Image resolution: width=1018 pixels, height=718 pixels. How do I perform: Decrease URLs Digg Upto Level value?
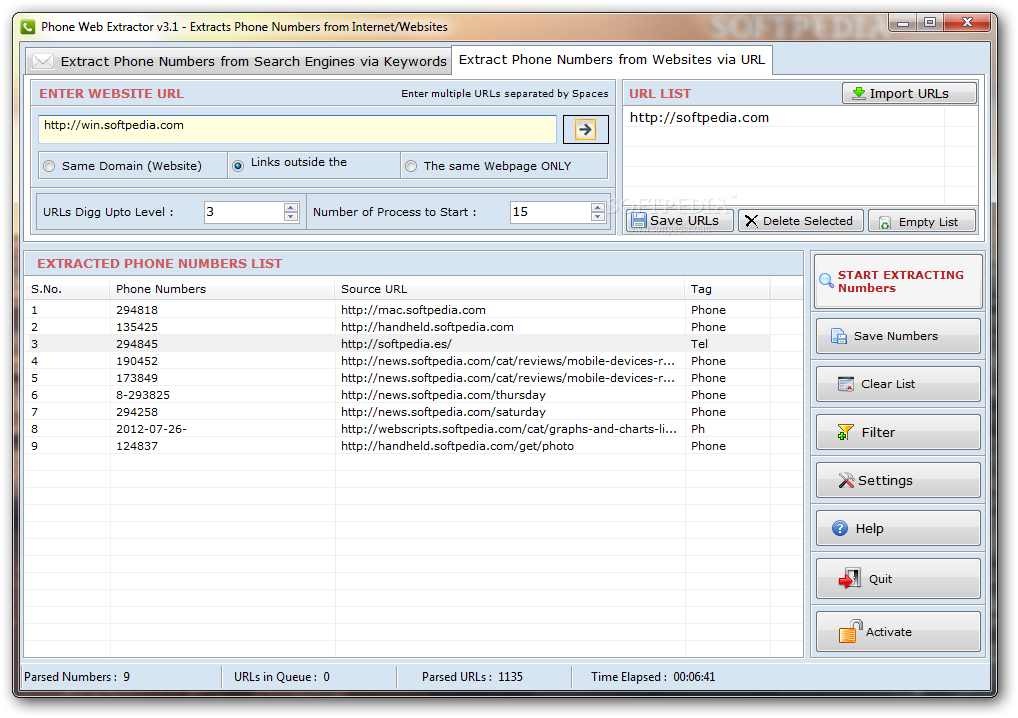291,217
